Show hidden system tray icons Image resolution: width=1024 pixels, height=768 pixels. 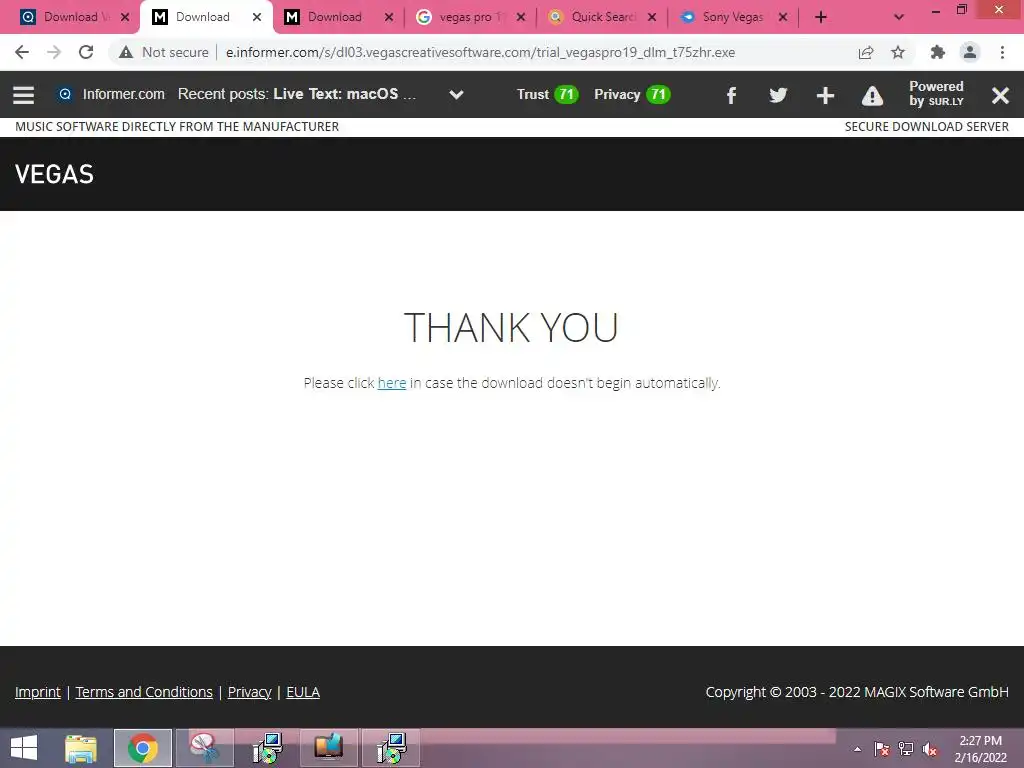857,749
